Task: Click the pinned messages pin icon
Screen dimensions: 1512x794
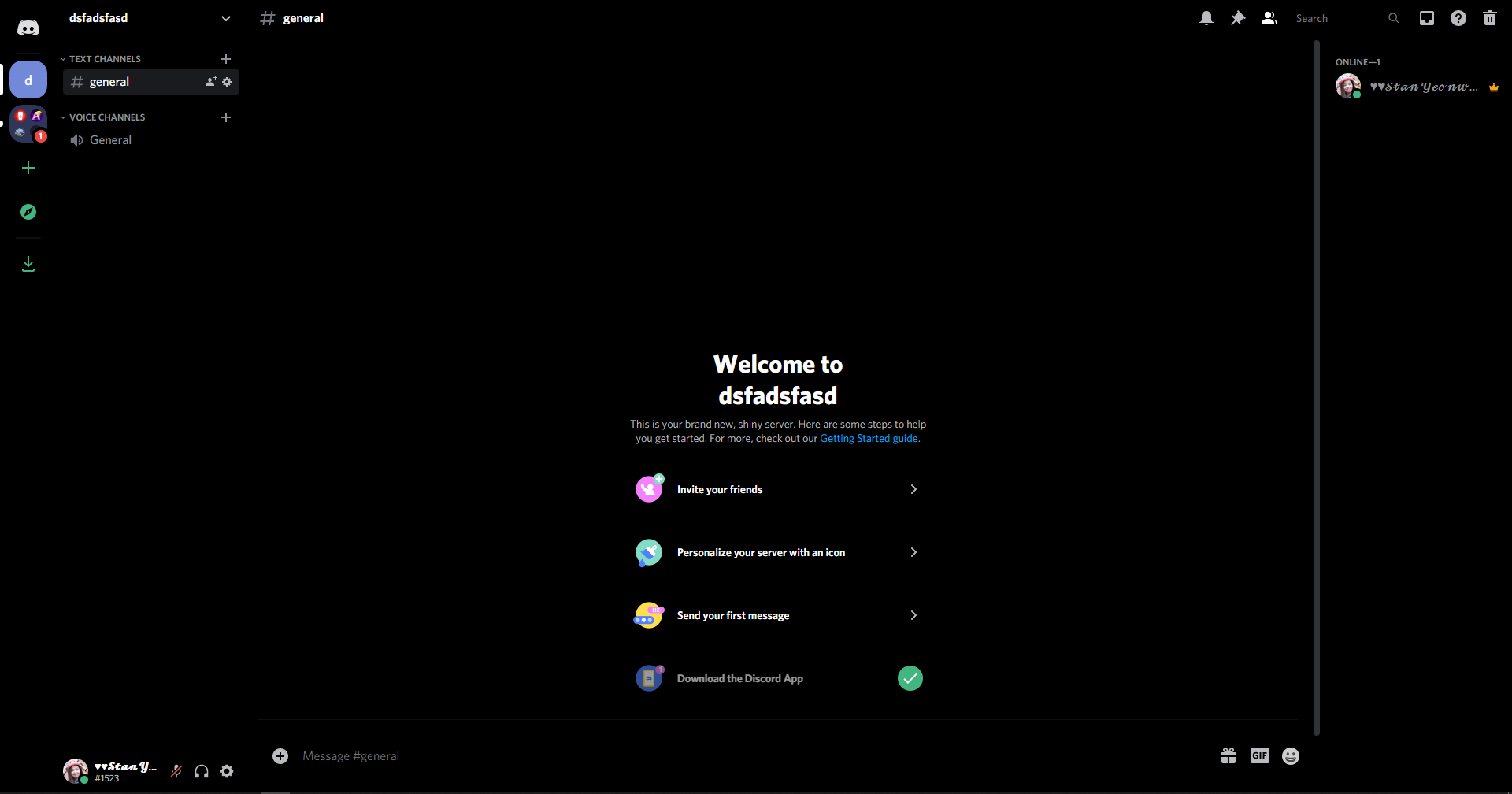Action: coord(1237,17)
